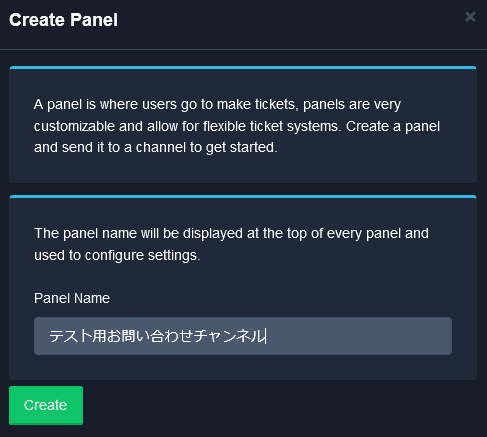The image size is (487, 437).
Task: Click the word 'Create' inside the green button
Action: pos(45,405)
